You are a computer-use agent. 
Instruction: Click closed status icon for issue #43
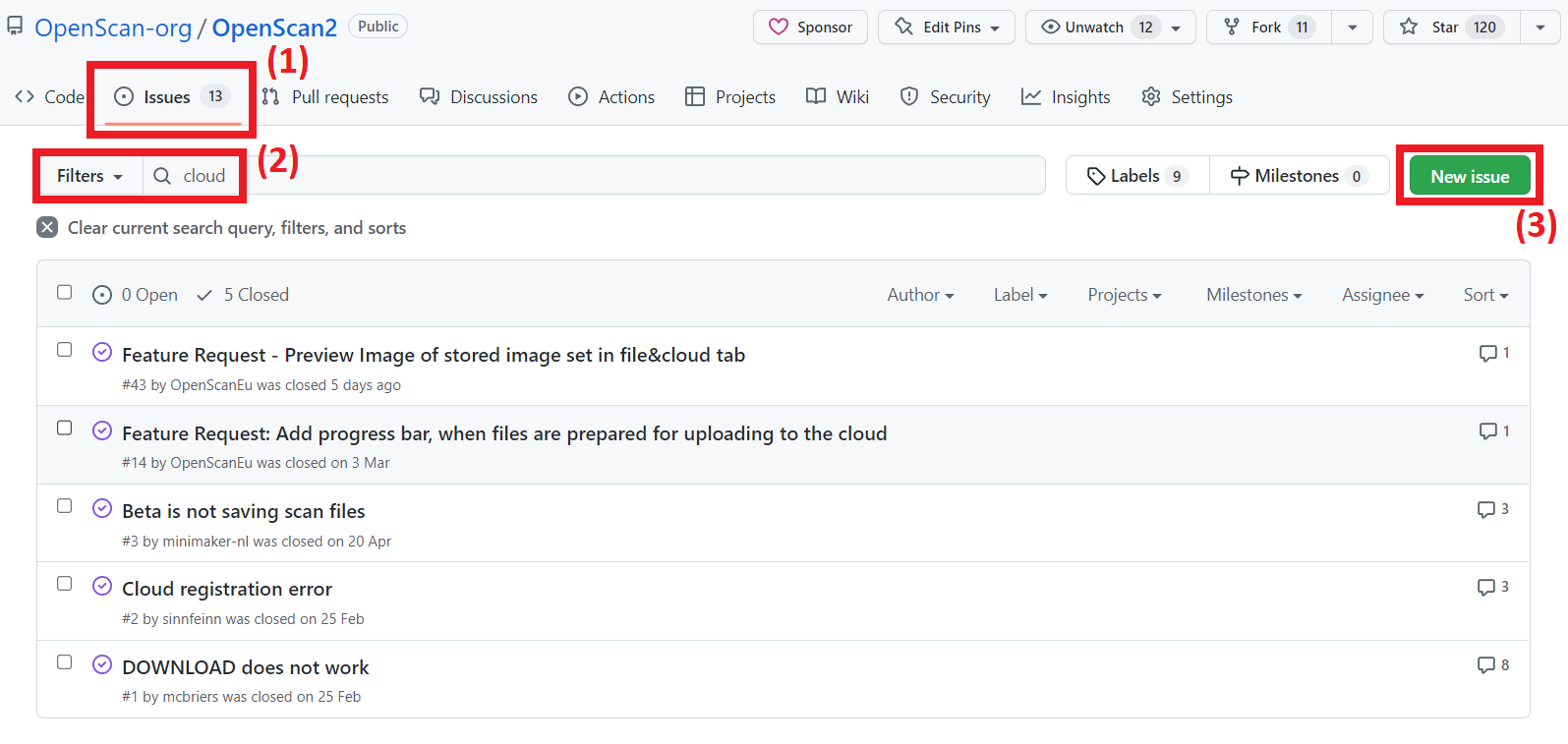click(x=102, y=352)
